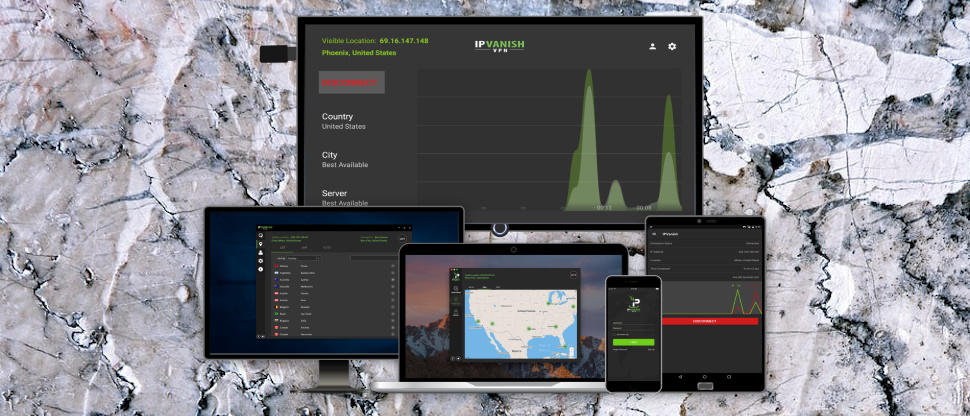Image resolution: width=970 pixels, height=416 pixels.
Task: Click the Chicago server marker on the map
Action: (548, 303)
